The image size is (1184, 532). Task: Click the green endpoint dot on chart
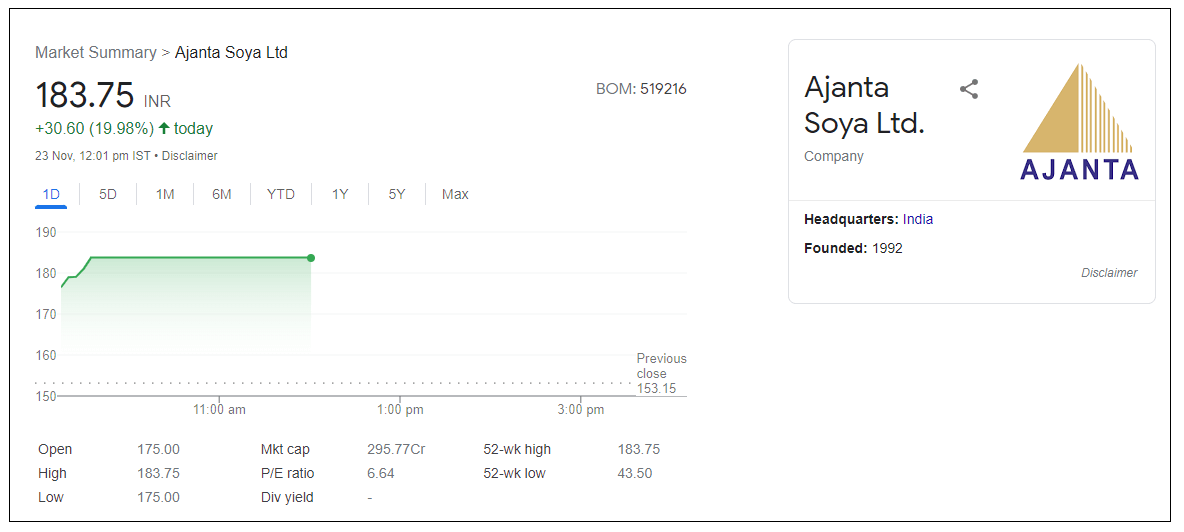(311, 258)
